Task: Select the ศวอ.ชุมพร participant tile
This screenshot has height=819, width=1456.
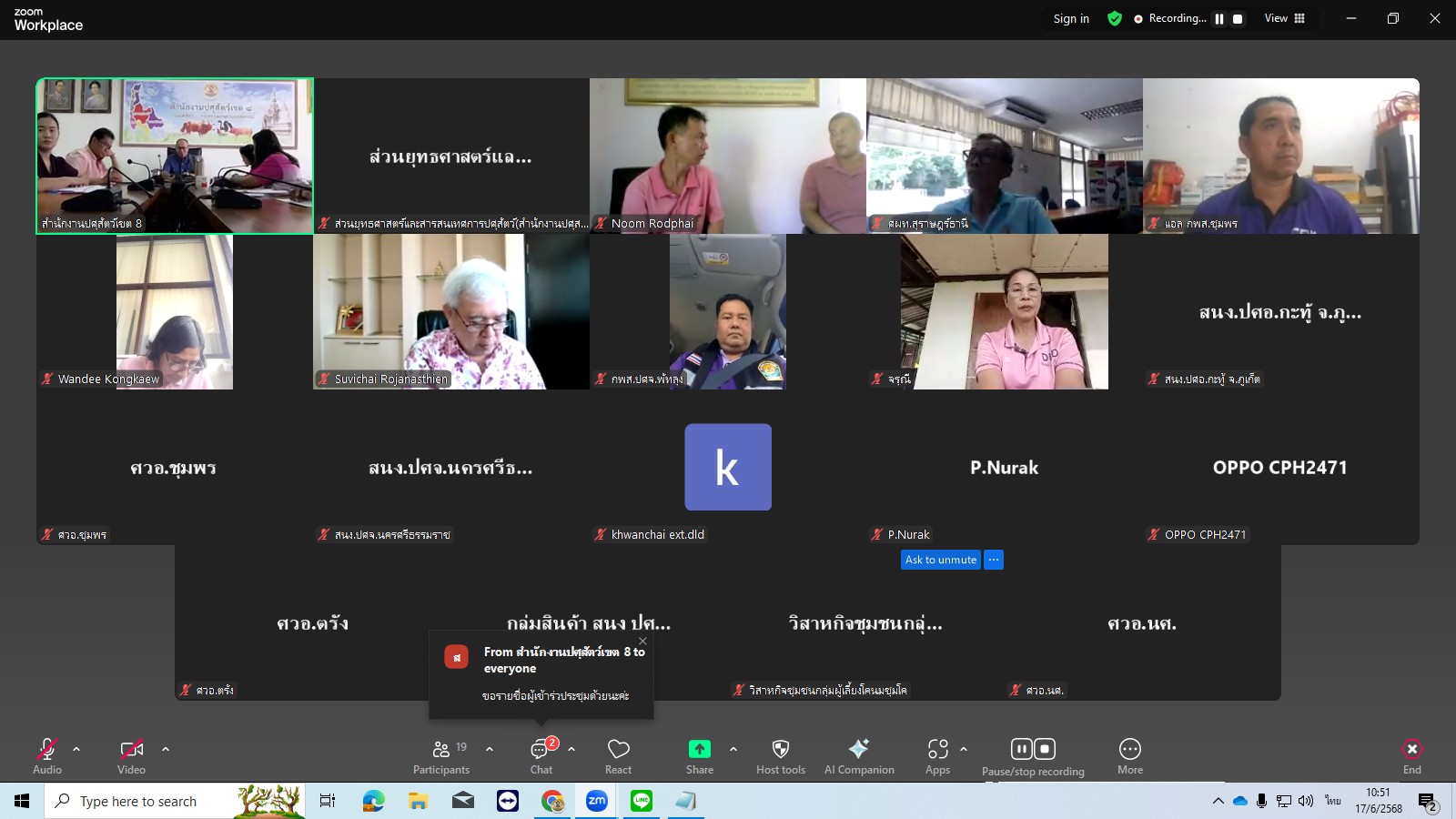Action: pos(175,467)
